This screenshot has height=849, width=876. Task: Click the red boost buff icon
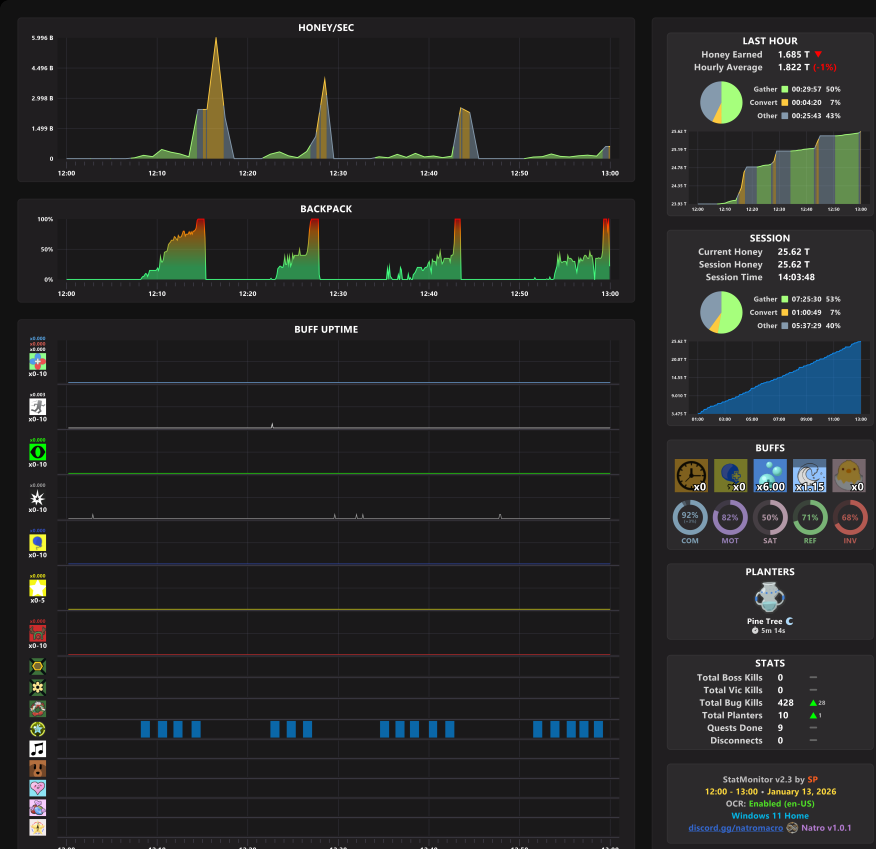point(37,633)
